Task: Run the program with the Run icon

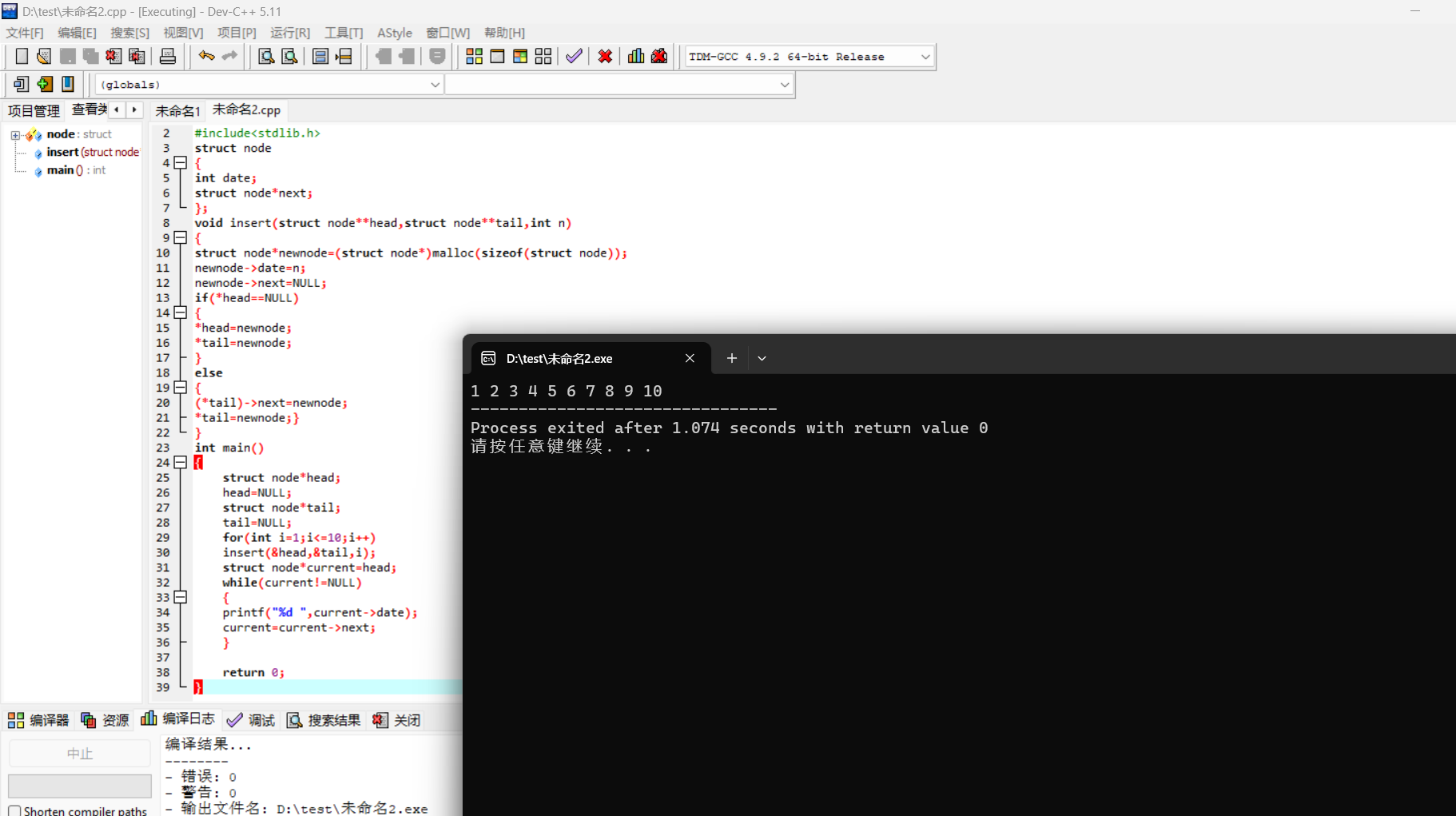Action: (497, 56)
